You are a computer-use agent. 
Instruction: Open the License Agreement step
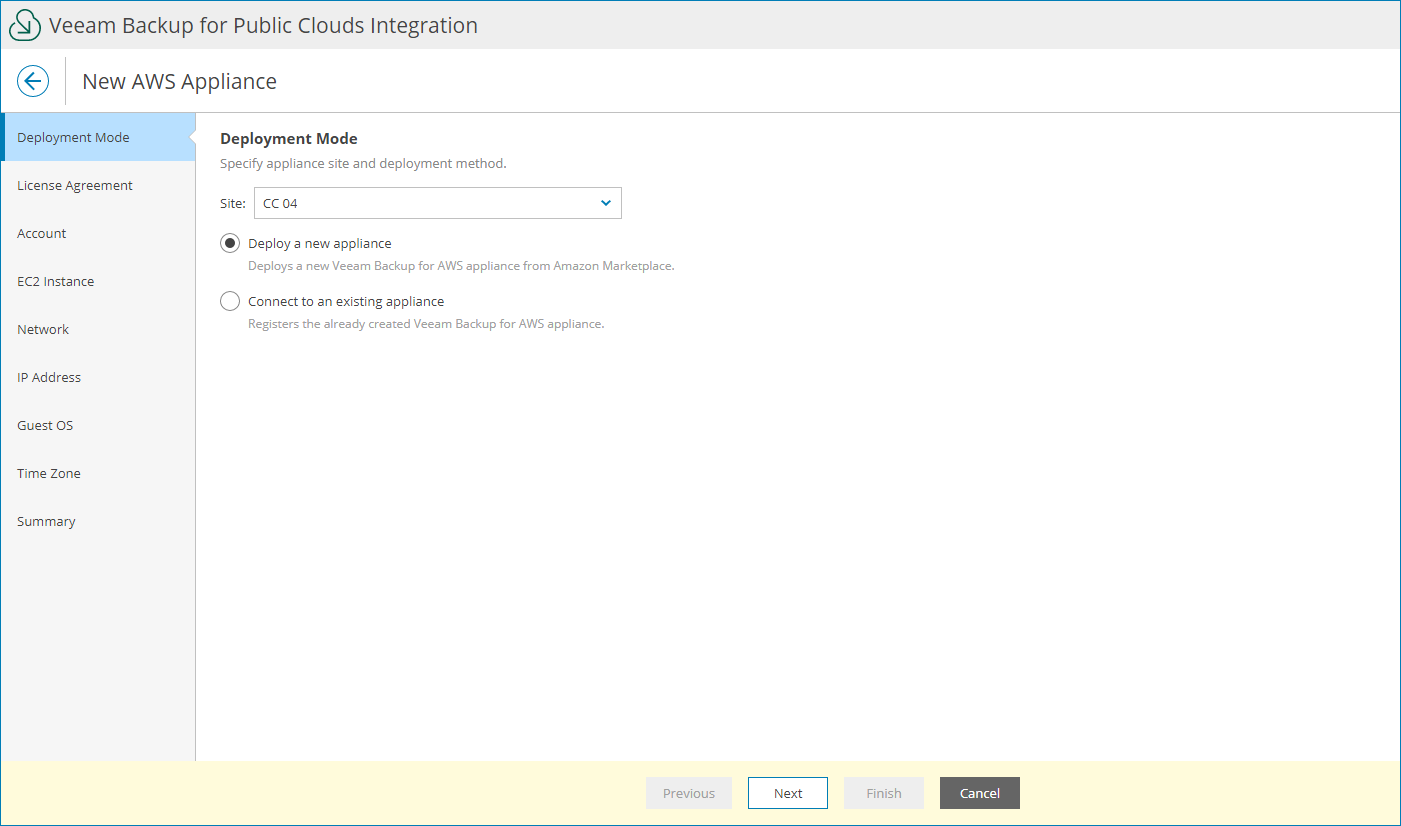[x=74, y=185]
